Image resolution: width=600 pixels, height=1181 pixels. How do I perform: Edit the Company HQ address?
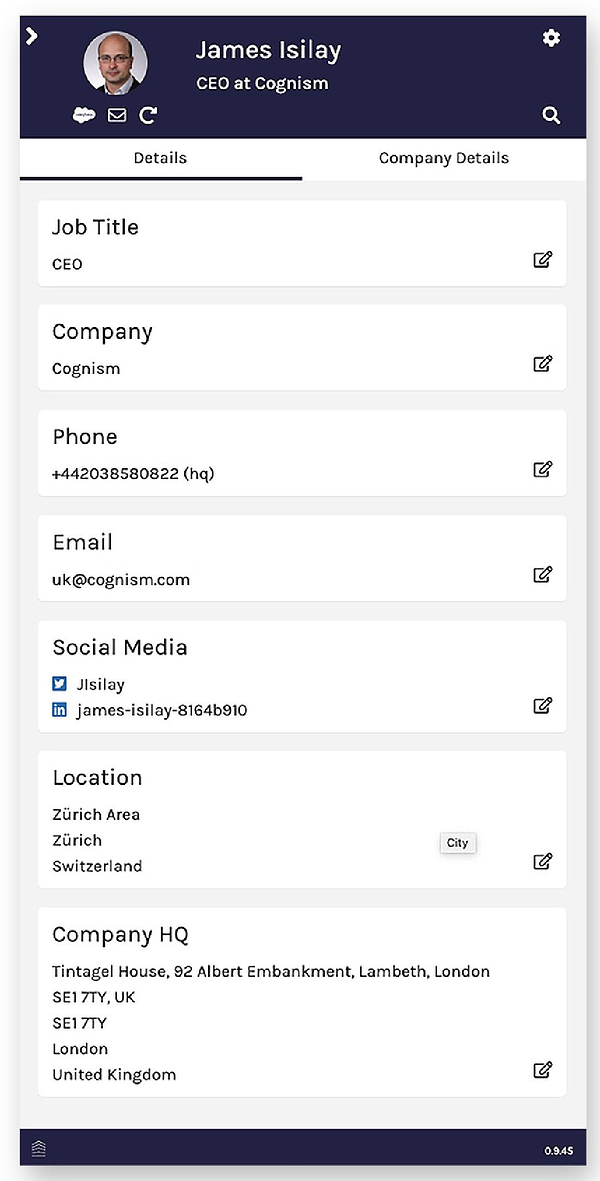543,1070
